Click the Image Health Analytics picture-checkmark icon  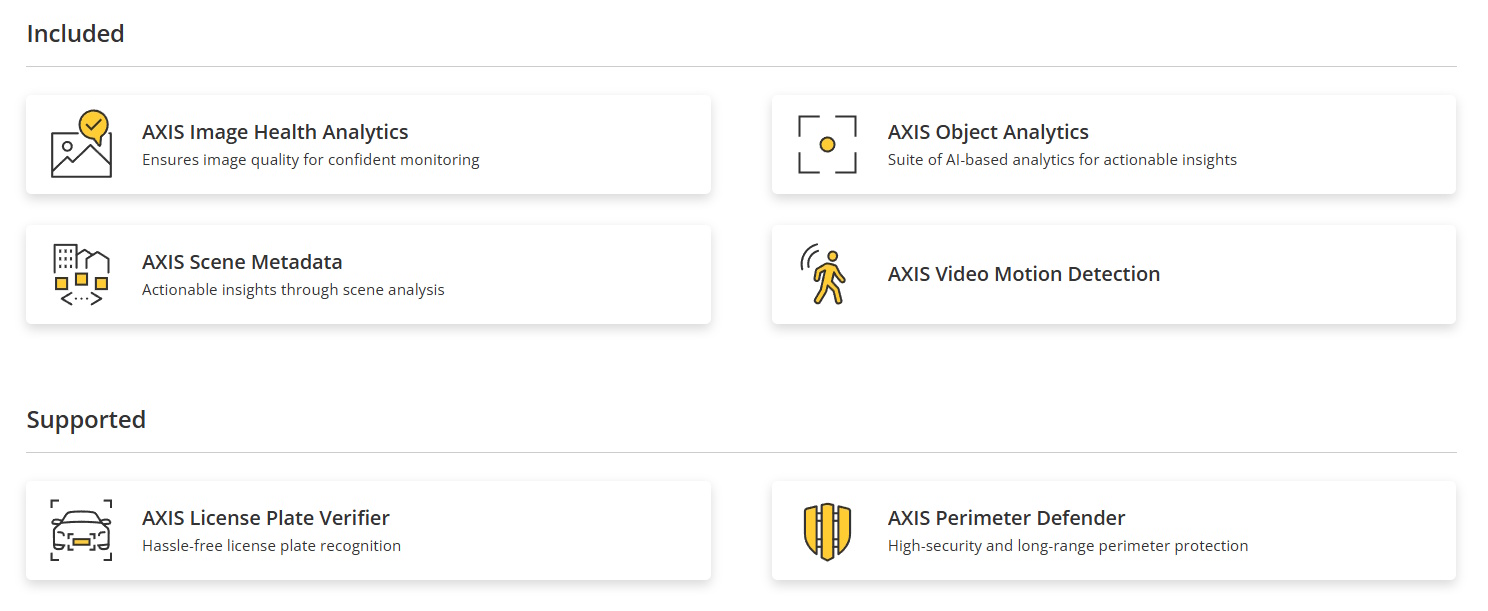tap(81, 144)
